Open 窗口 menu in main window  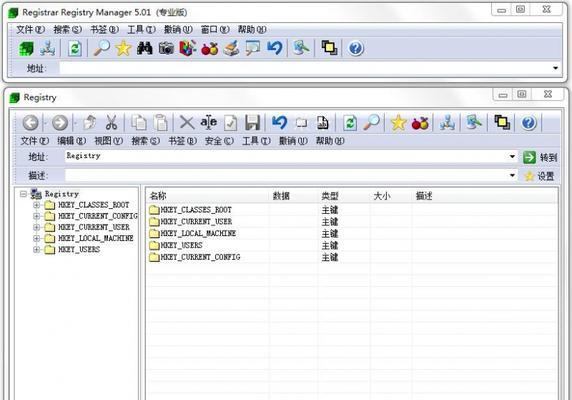(215, 30)
